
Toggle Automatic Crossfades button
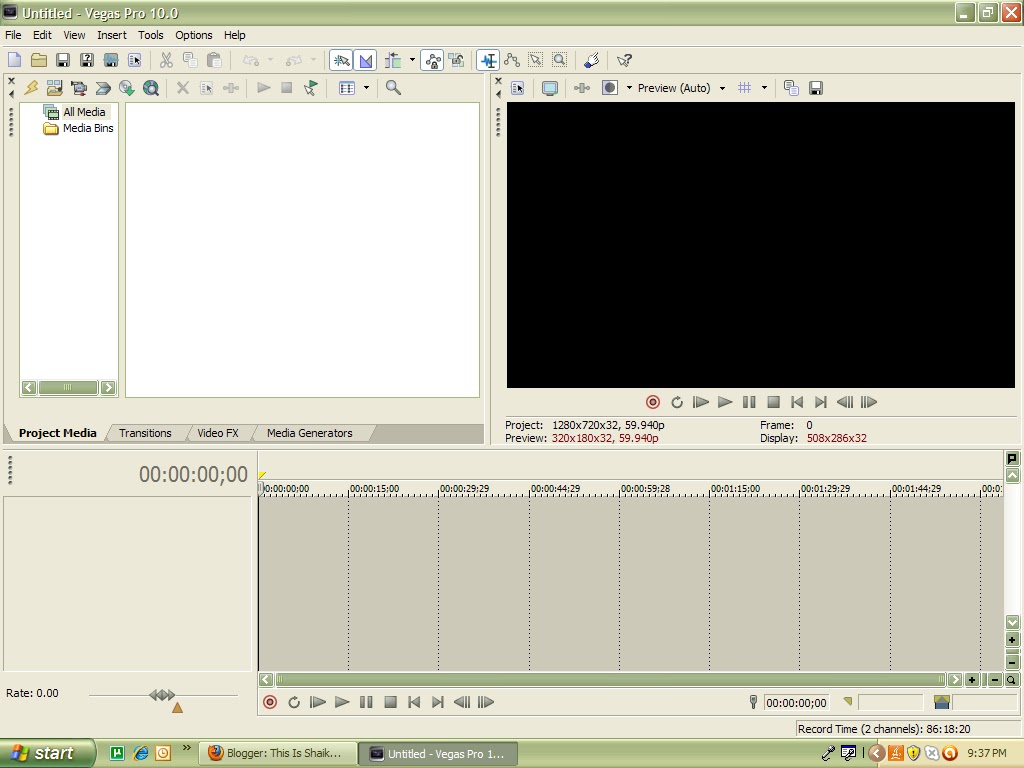[x=366, y=61]
